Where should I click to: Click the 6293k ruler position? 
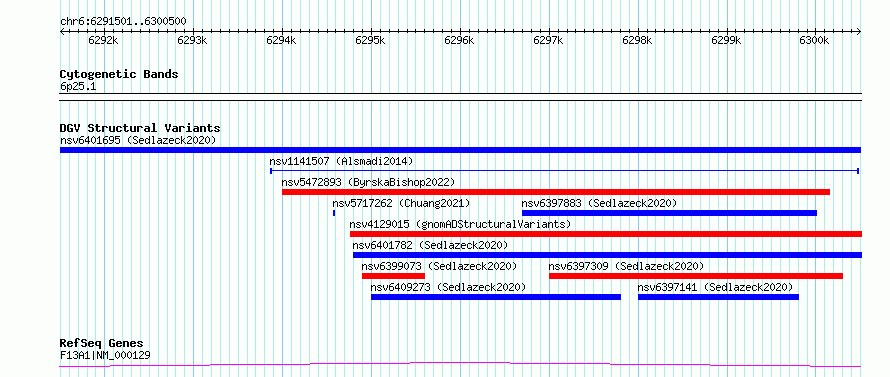(192, 40)
